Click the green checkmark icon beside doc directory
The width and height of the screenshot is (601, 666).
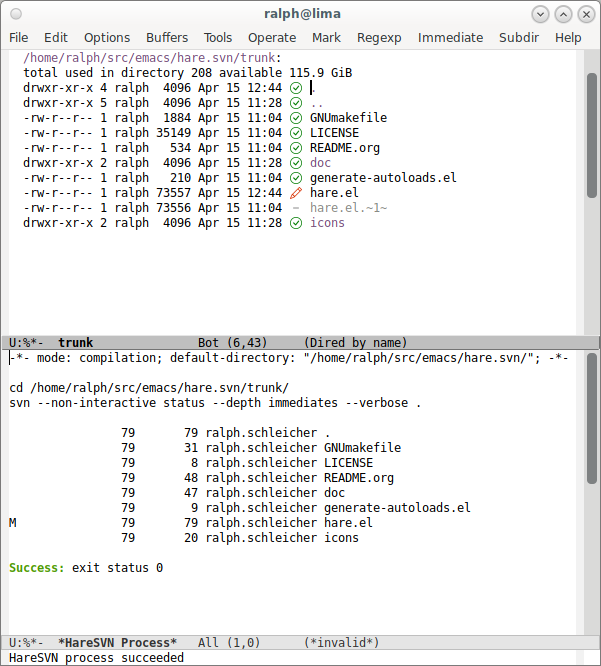click(296, 163)
